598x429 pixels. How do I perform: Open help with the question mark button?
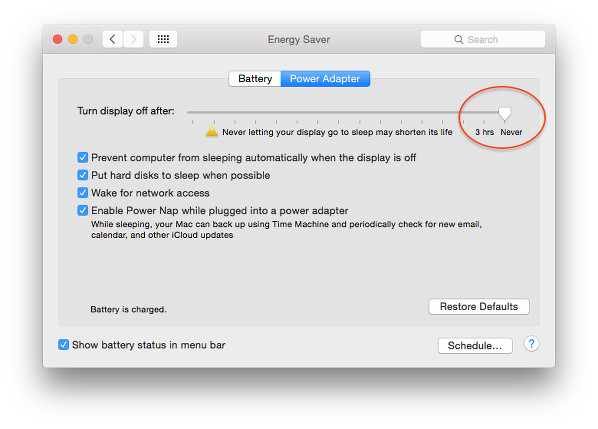click(x=531, y=344)
